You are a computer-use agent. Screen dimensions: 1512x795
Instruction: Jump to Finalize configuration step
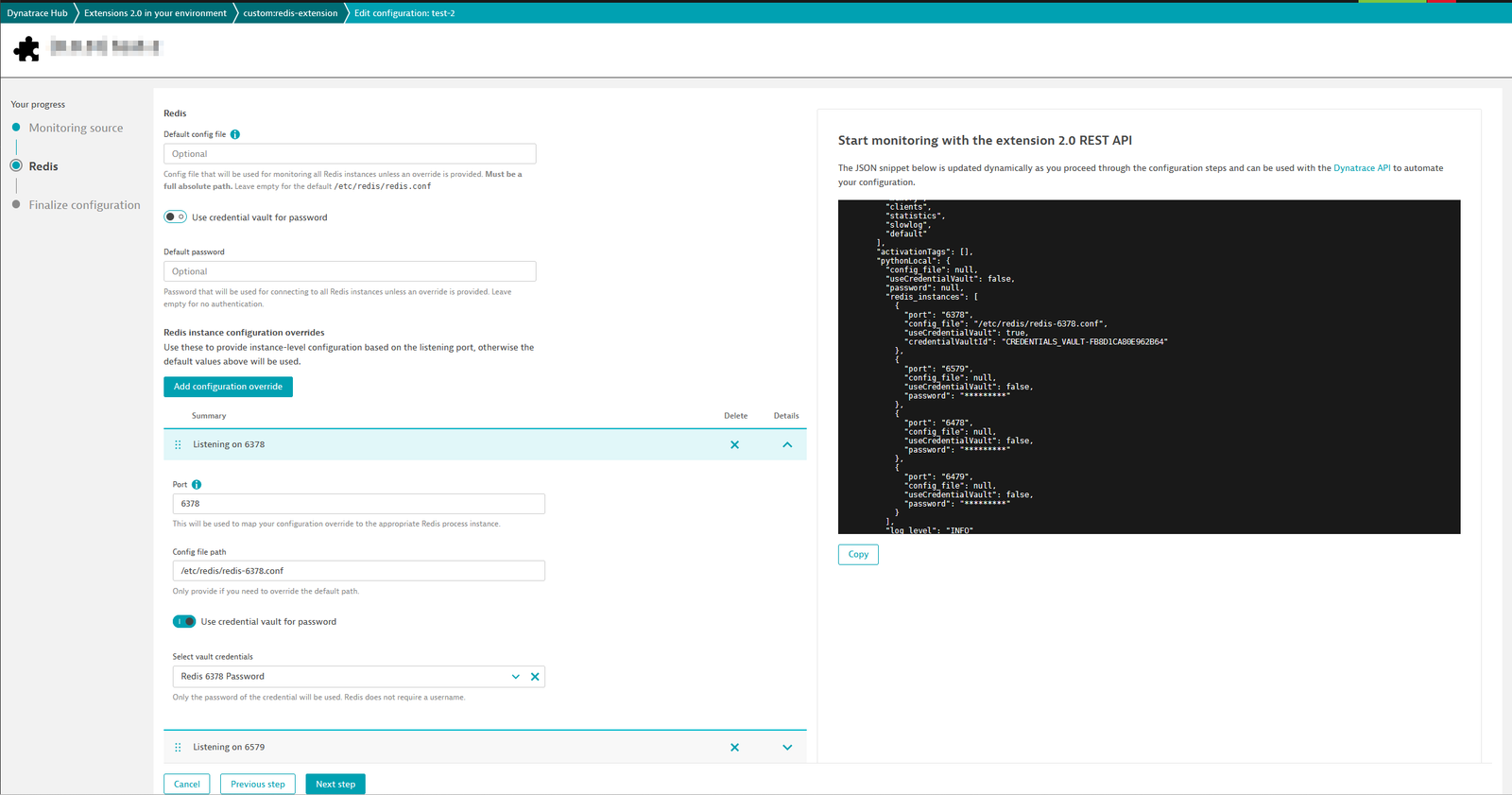point(84,204)
